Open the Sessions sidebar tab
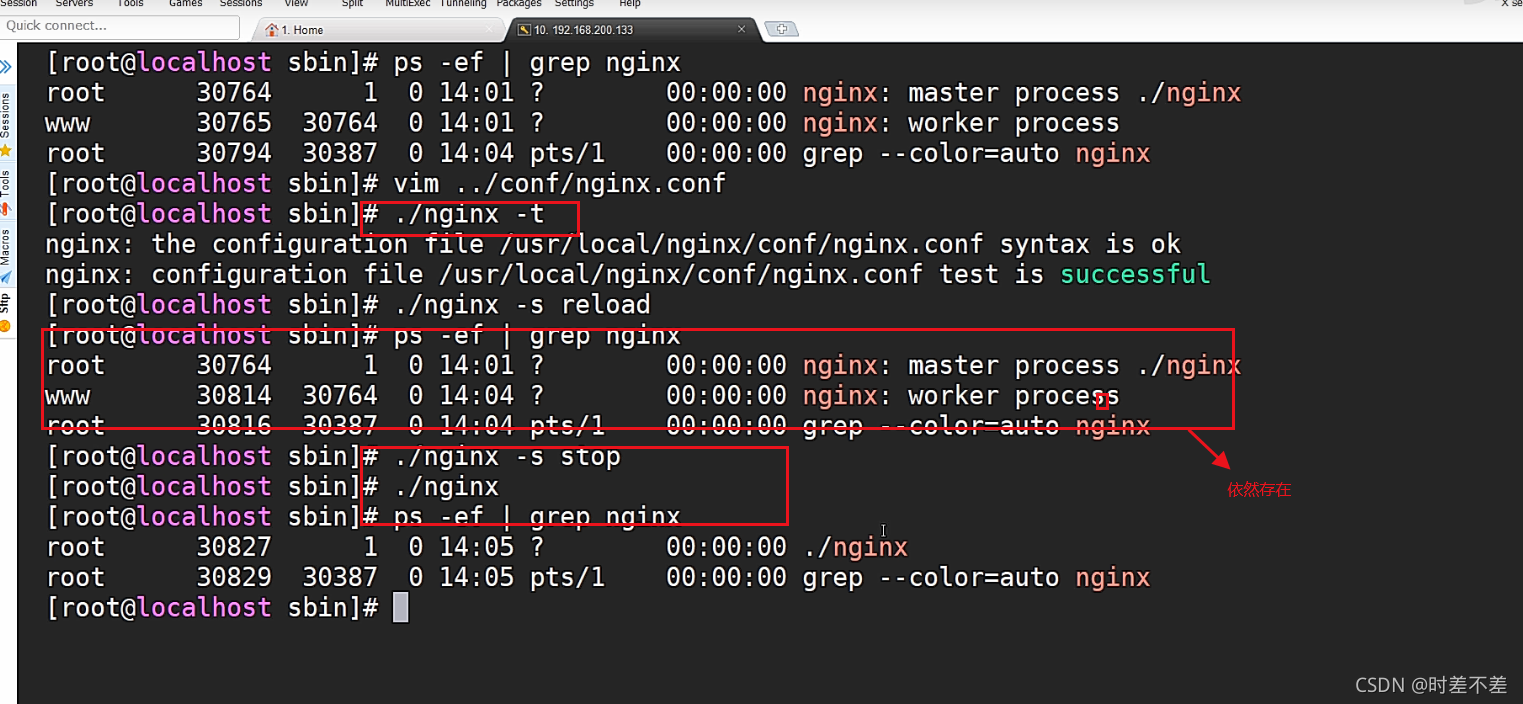 6,124
